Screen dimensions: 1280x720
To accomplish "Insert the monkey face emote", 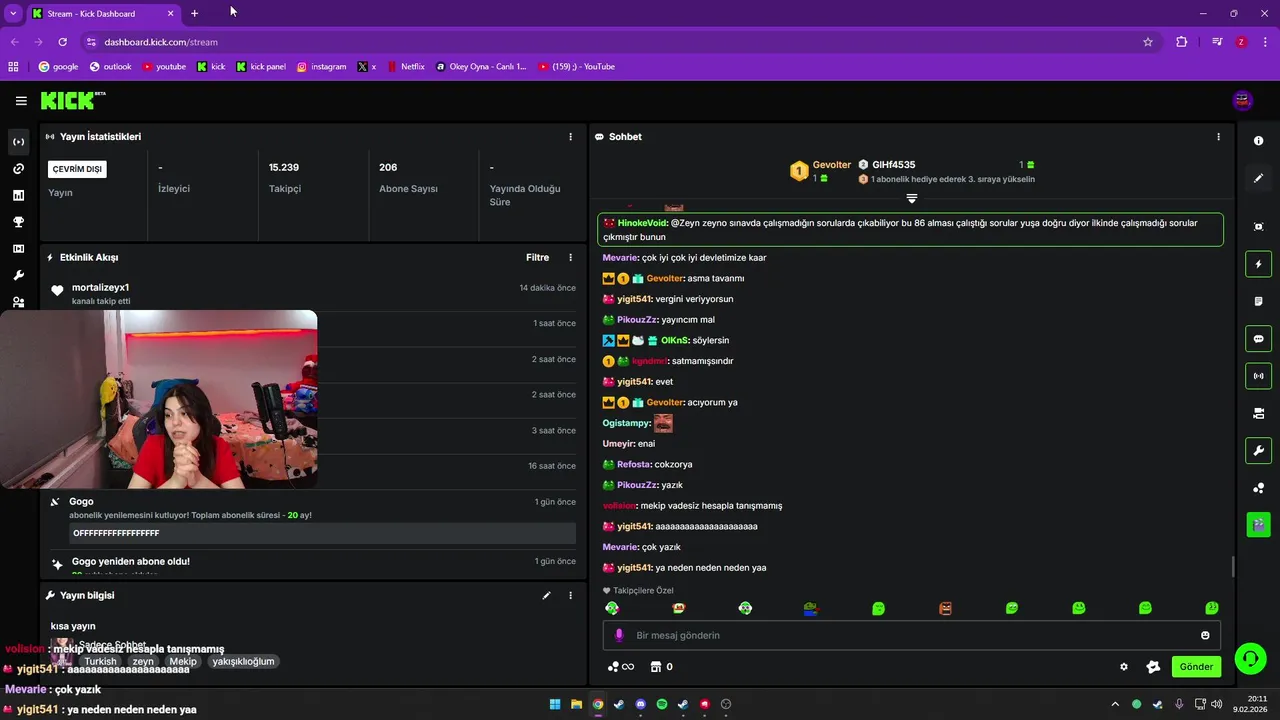I will coord(679,608).
